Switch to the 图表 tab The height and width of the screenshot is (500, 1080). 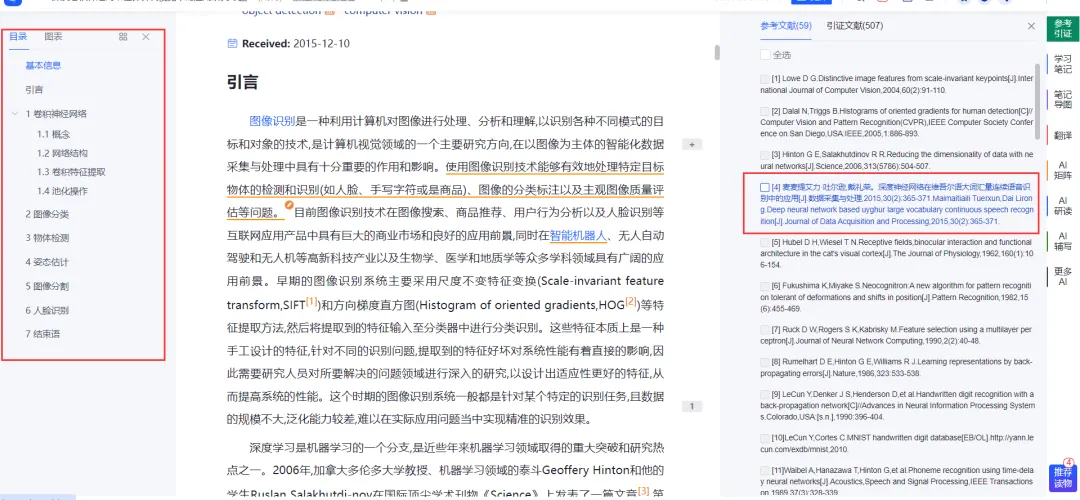[54, 37]
